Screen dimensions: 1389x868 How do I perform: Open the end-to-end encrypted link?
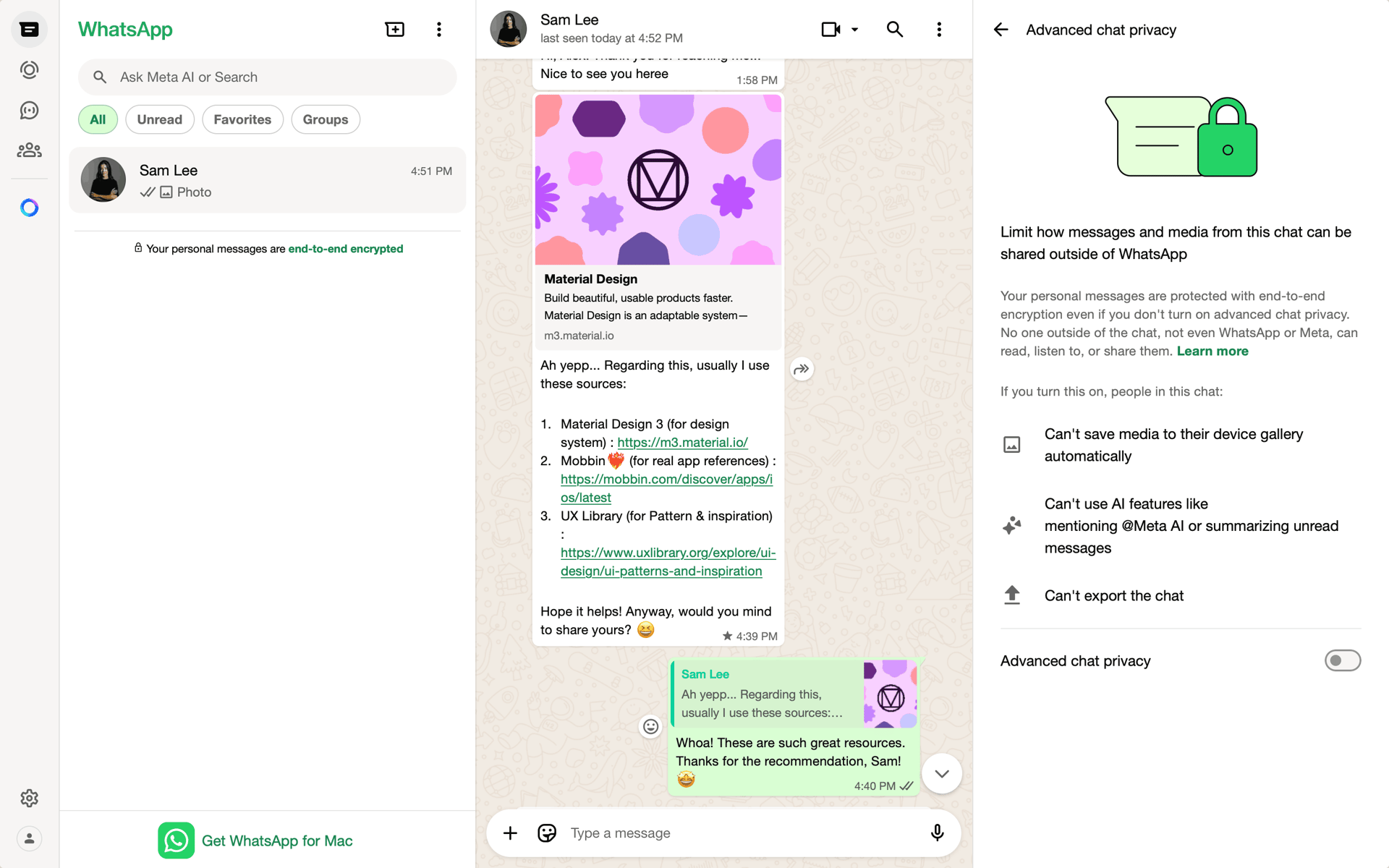[x=346, y=249]
